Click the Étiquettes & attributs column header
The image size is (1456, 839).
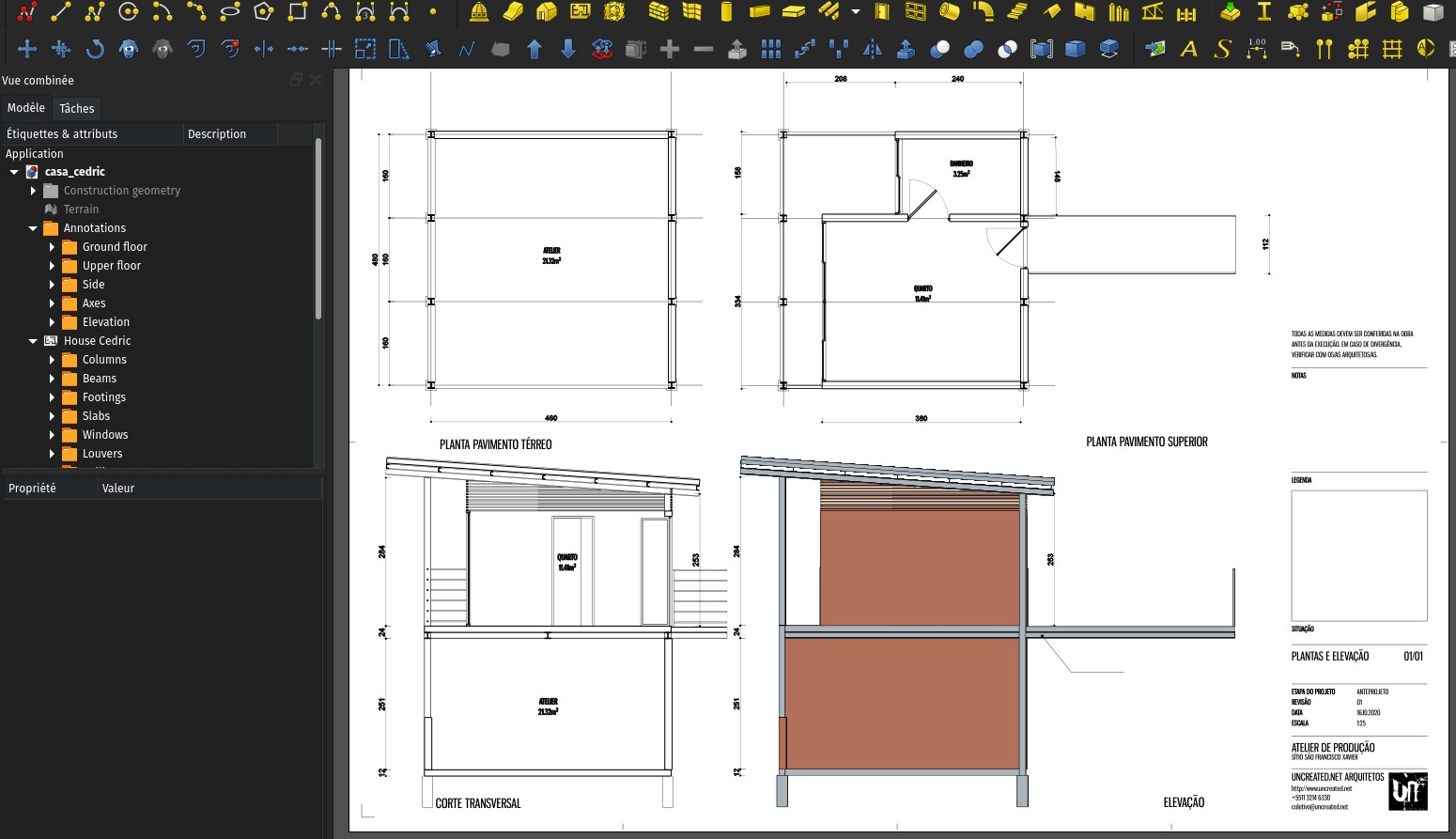(x=92, y=134)
